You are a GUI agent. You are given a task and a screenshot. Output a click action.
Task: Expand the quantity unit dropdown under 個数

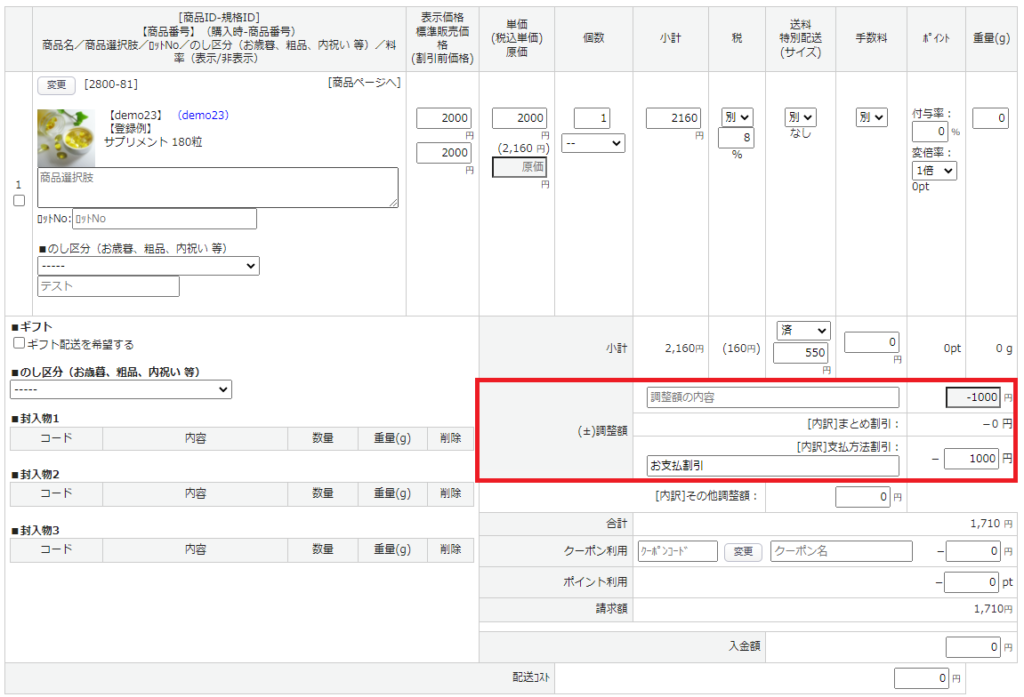[x=593, y=144]
